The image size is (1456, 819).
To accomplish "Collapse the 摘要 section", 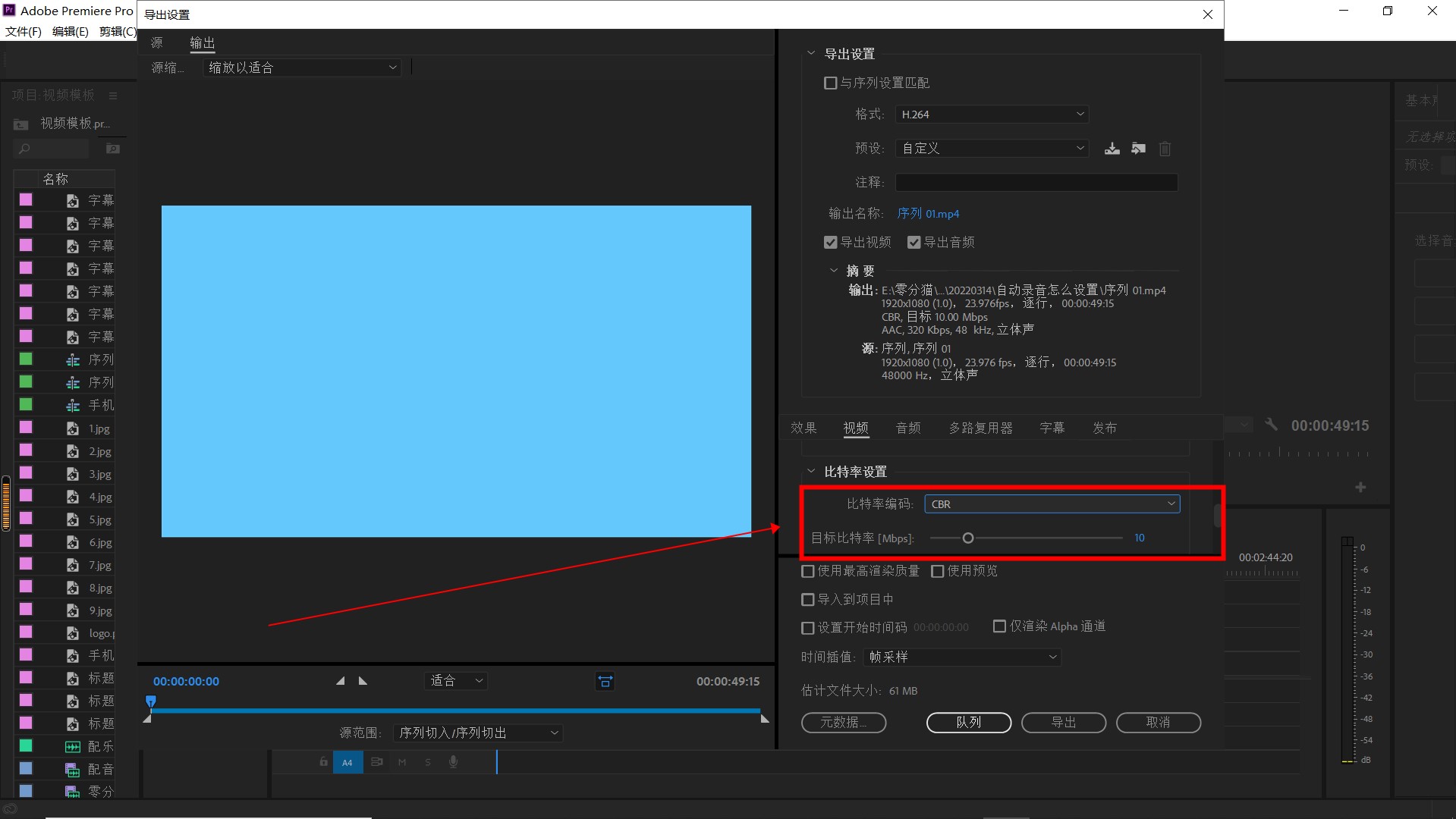I will point(834,271).
